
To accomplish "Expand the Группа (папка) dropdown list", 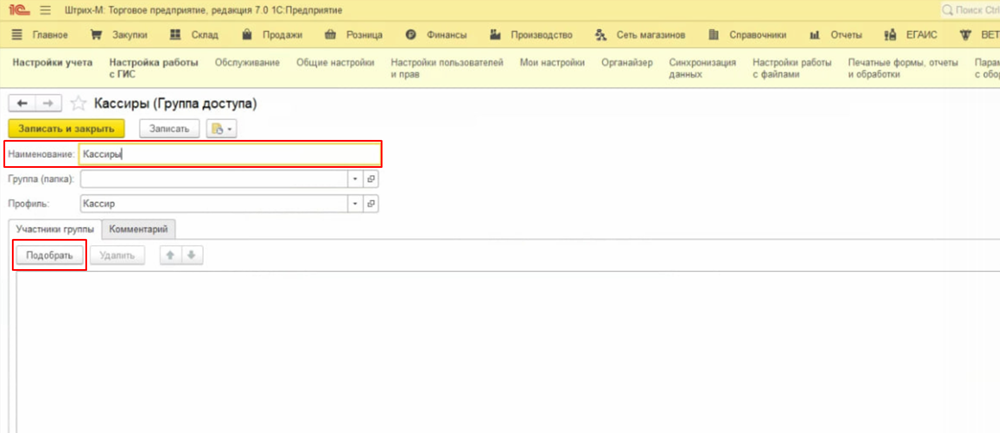I will pyautogui.click(x=354, y=178).
